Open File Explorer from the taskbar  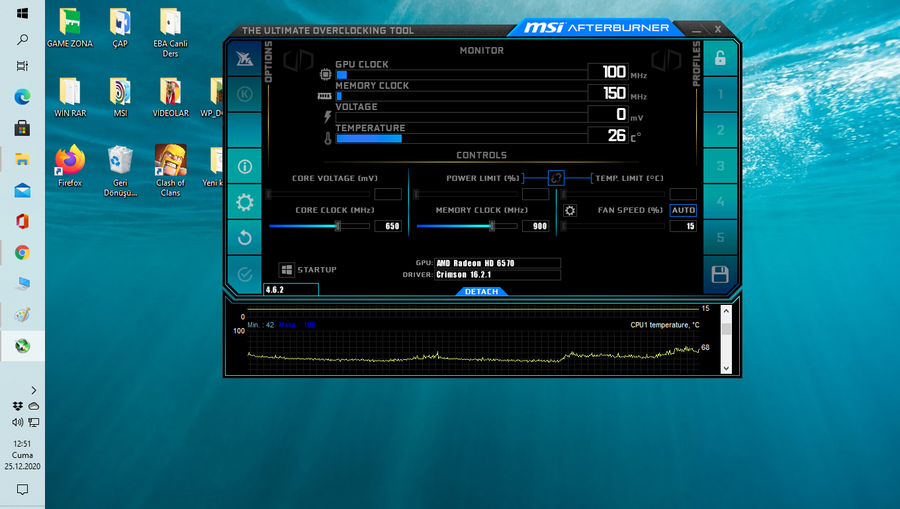click(x=22, y=159)
